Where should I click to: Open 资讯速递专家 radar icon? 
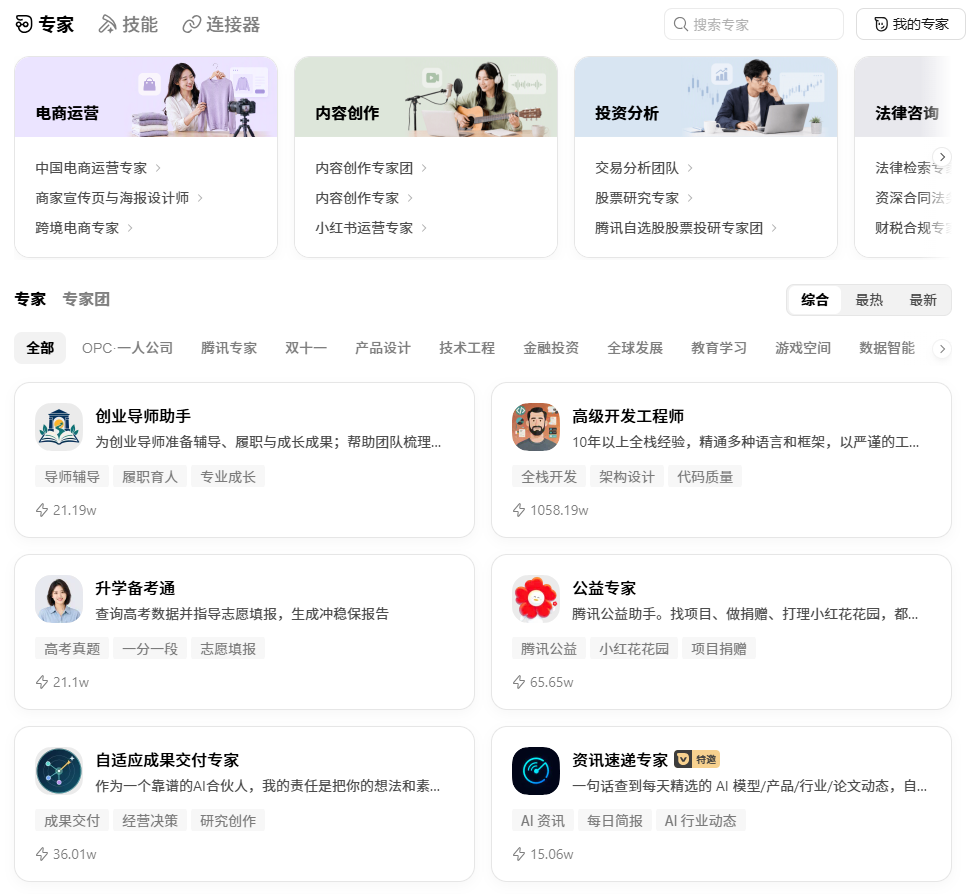click(536, 771)
